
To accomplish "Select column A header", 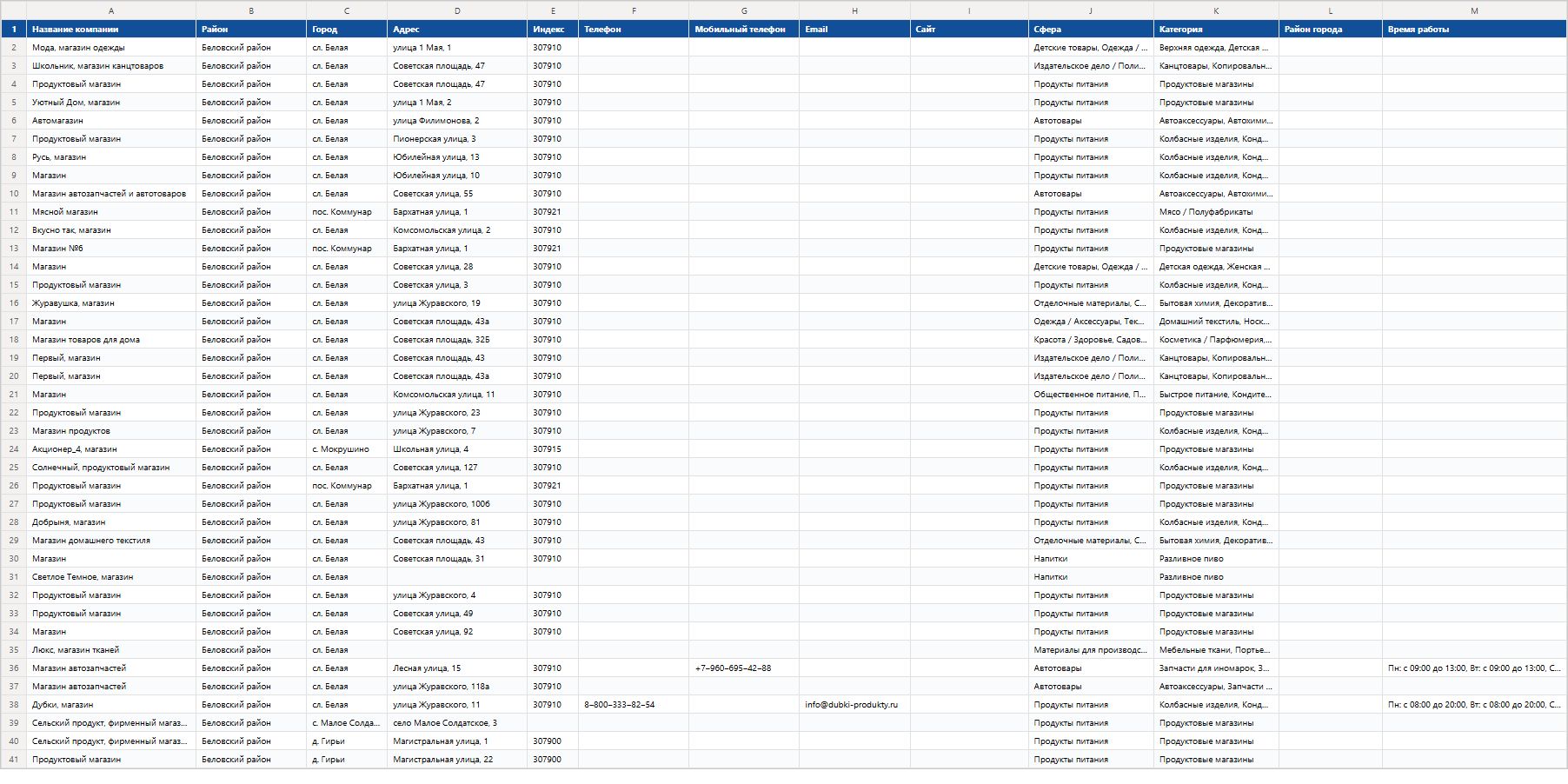I will point(111,10).
